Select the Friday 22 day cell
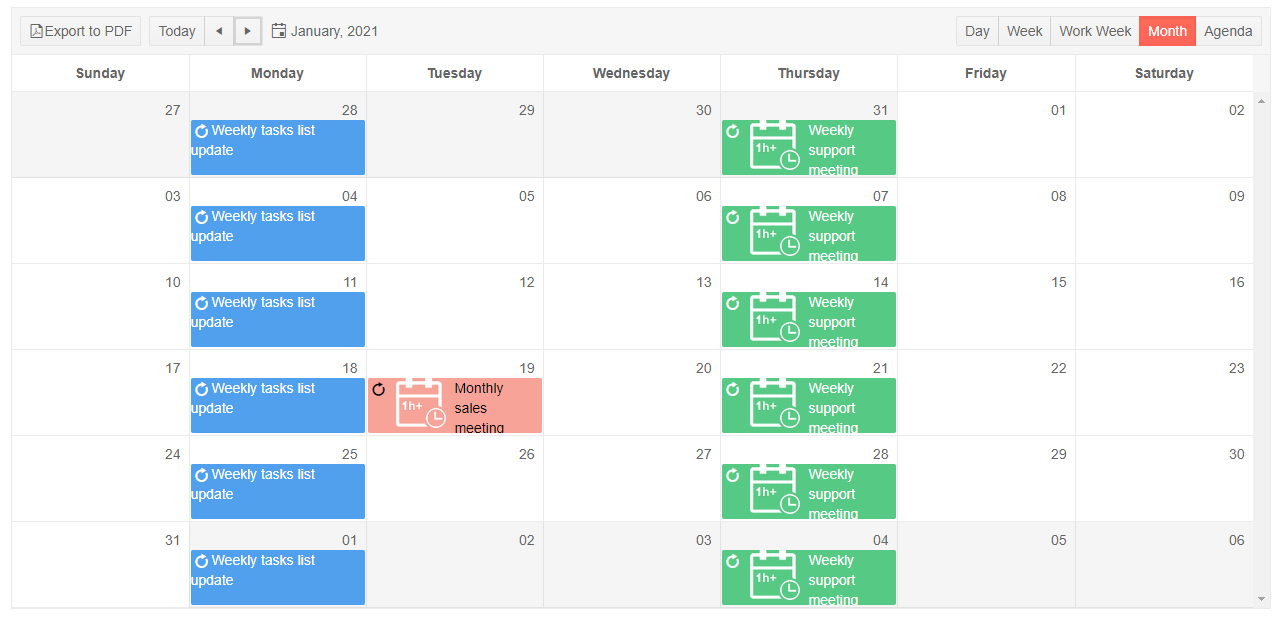Screen dimensions: 1272x620 986,400
